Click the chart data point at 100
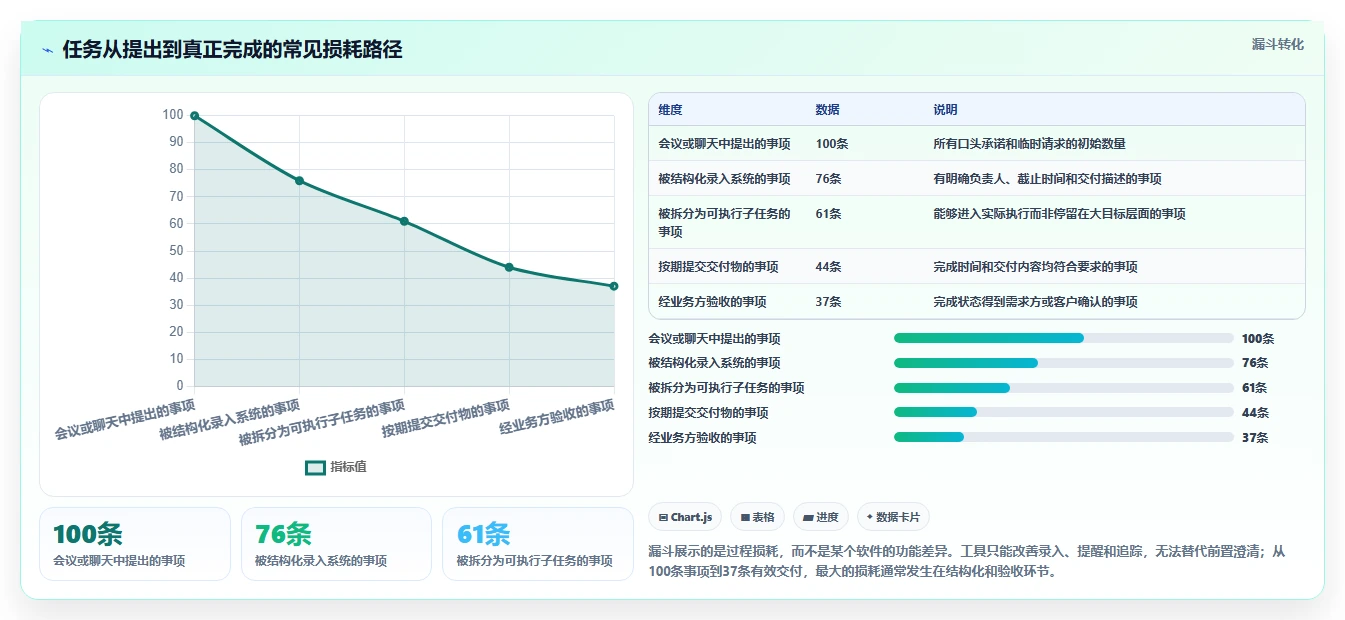This screenshot has height=620, width=1345. (x=194, y=116)
